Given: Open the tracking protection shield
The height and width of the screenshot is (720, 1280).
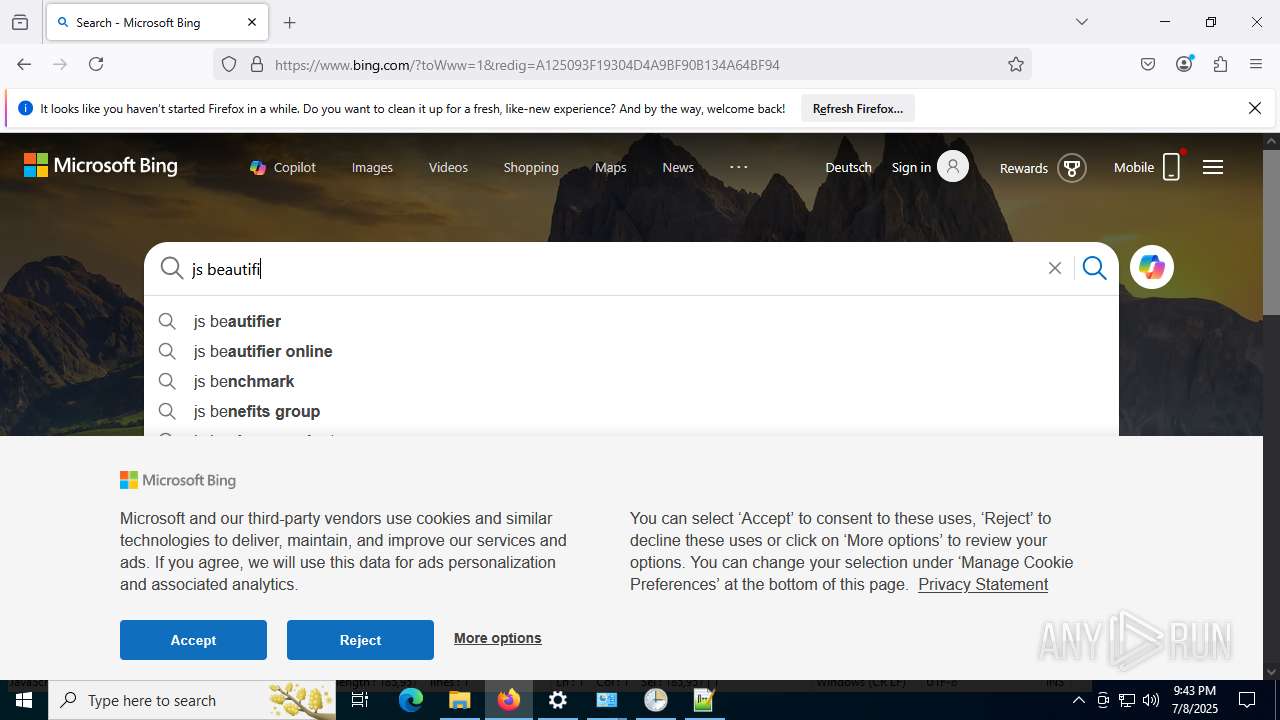Looking at the screenshot, I should coord(229,64).
